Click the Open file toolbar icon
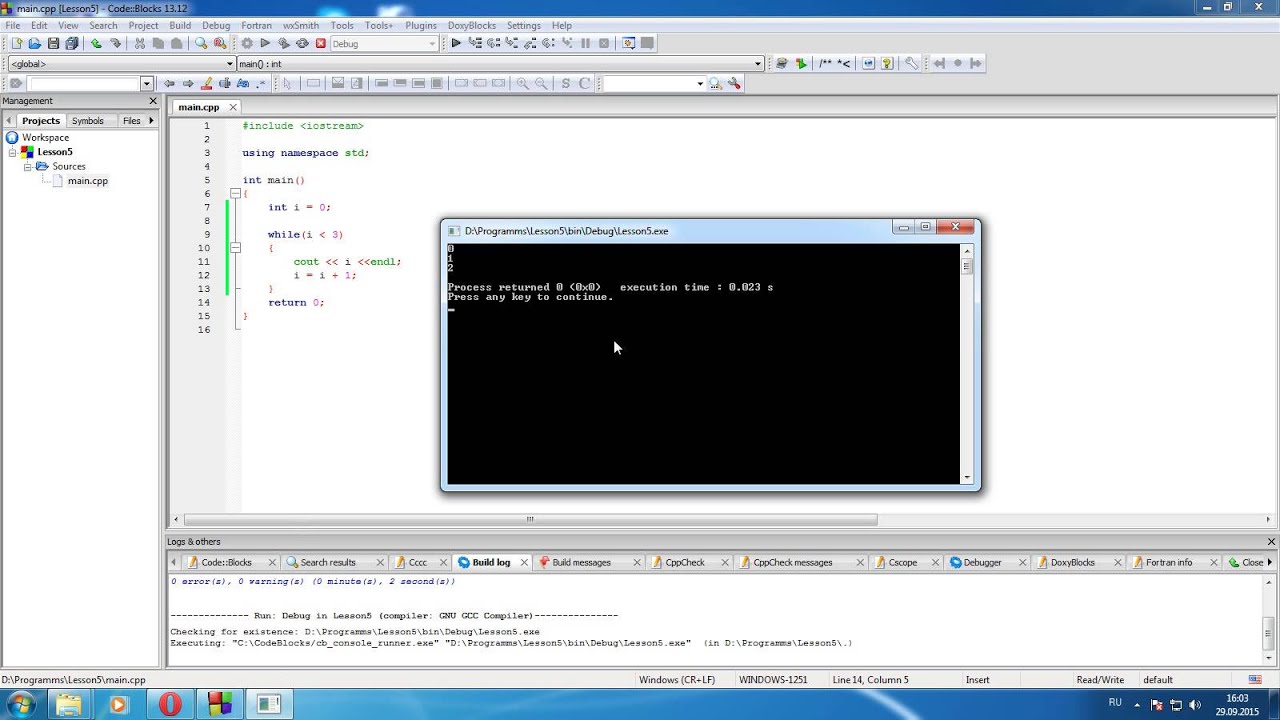The width and height of the screenshot is (1280, 720). tap(34, 43)
